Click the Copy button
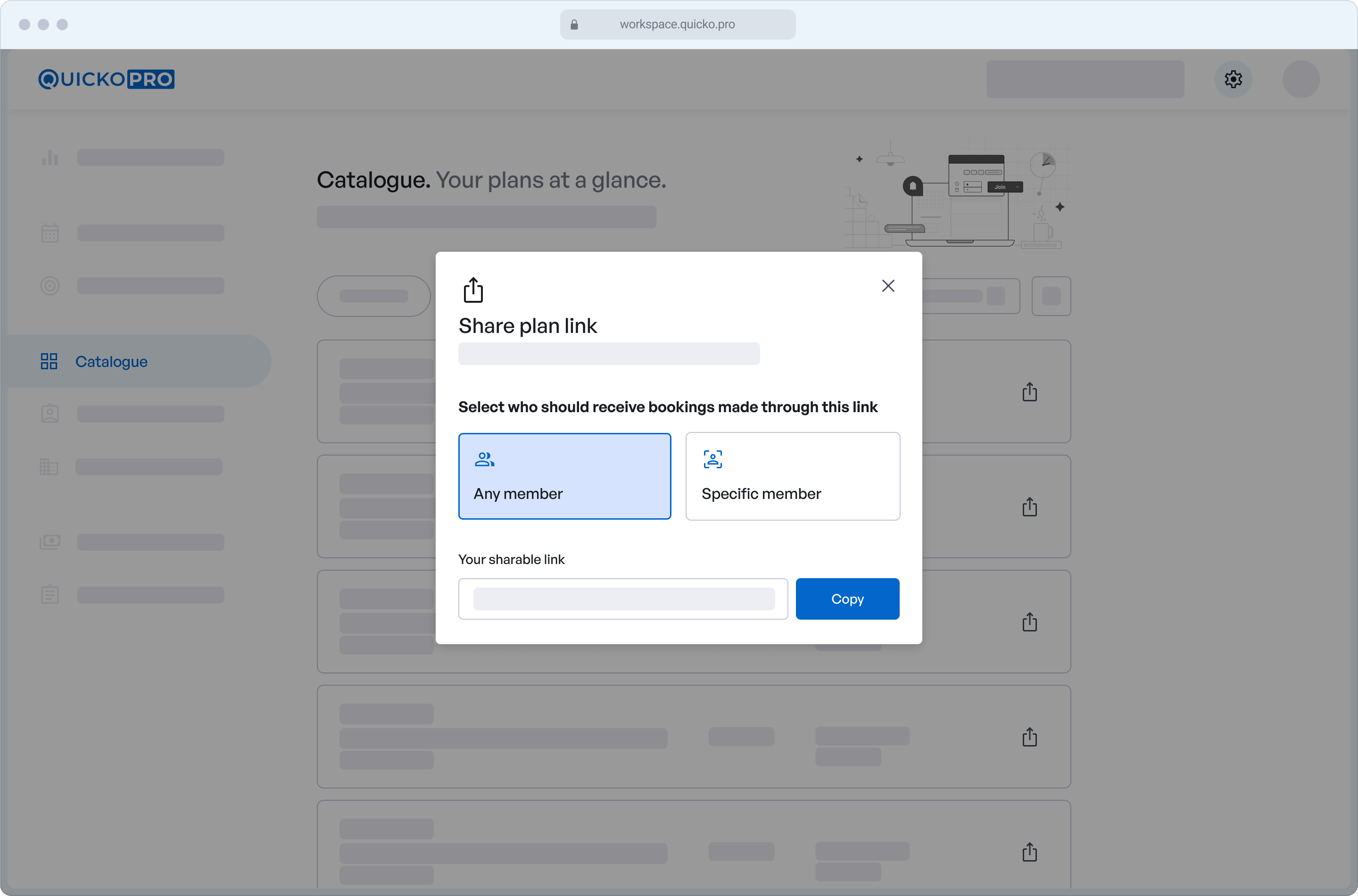This screenshot has width=1358, height=896. coord(847,599)
